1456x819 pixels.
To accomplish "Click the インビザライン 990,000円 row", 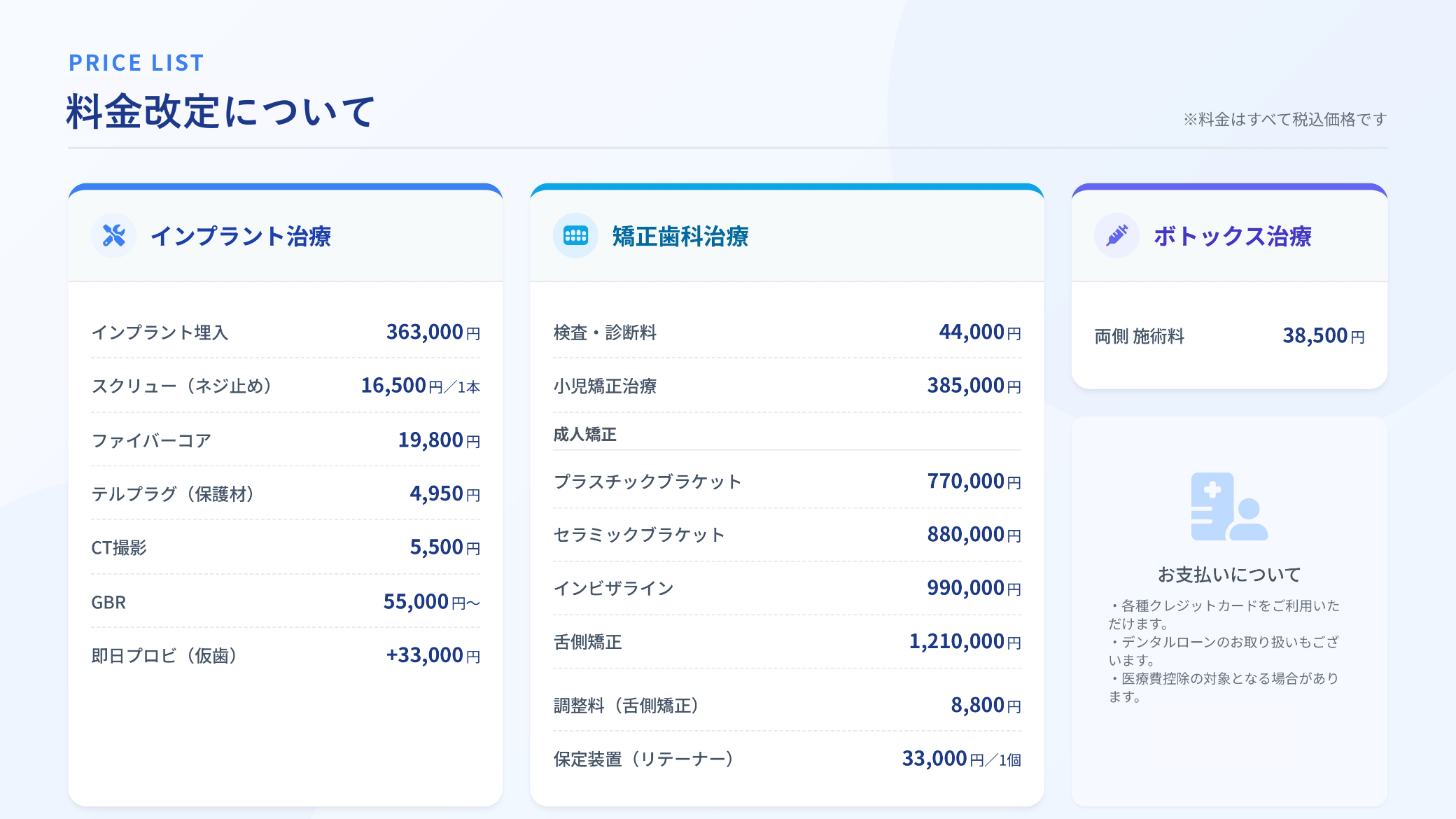I will point(787,589).
